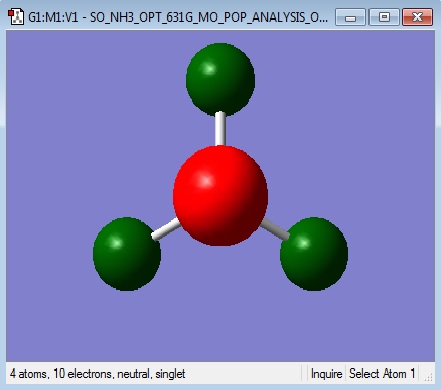
Task: Click the atoms and electrons summary text
Action: point(98,374)
